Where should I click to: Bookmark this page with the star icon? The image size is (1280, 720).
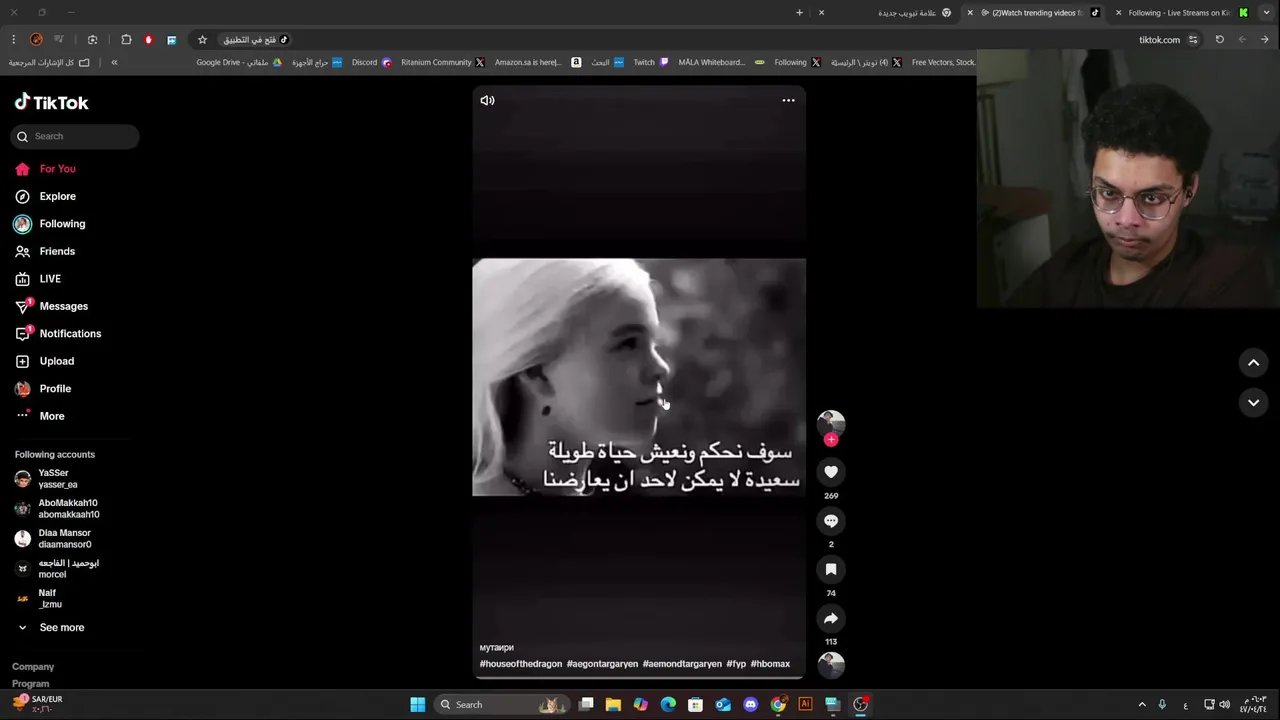pos(202,40)
